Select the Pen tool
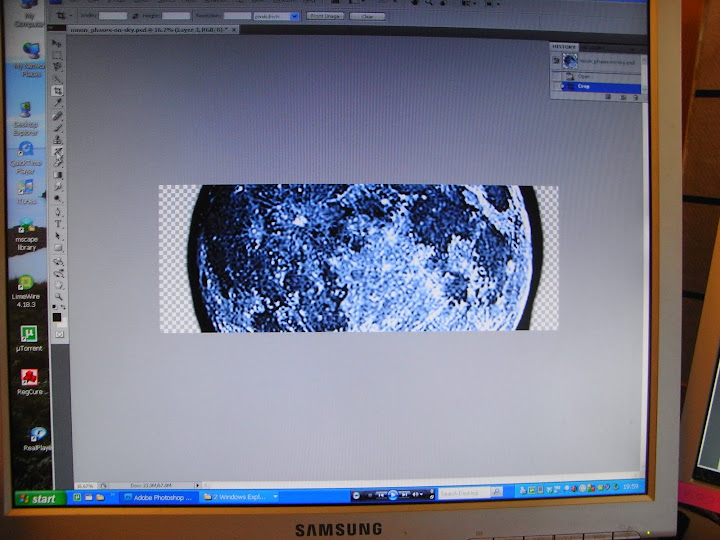 [58, 212]
